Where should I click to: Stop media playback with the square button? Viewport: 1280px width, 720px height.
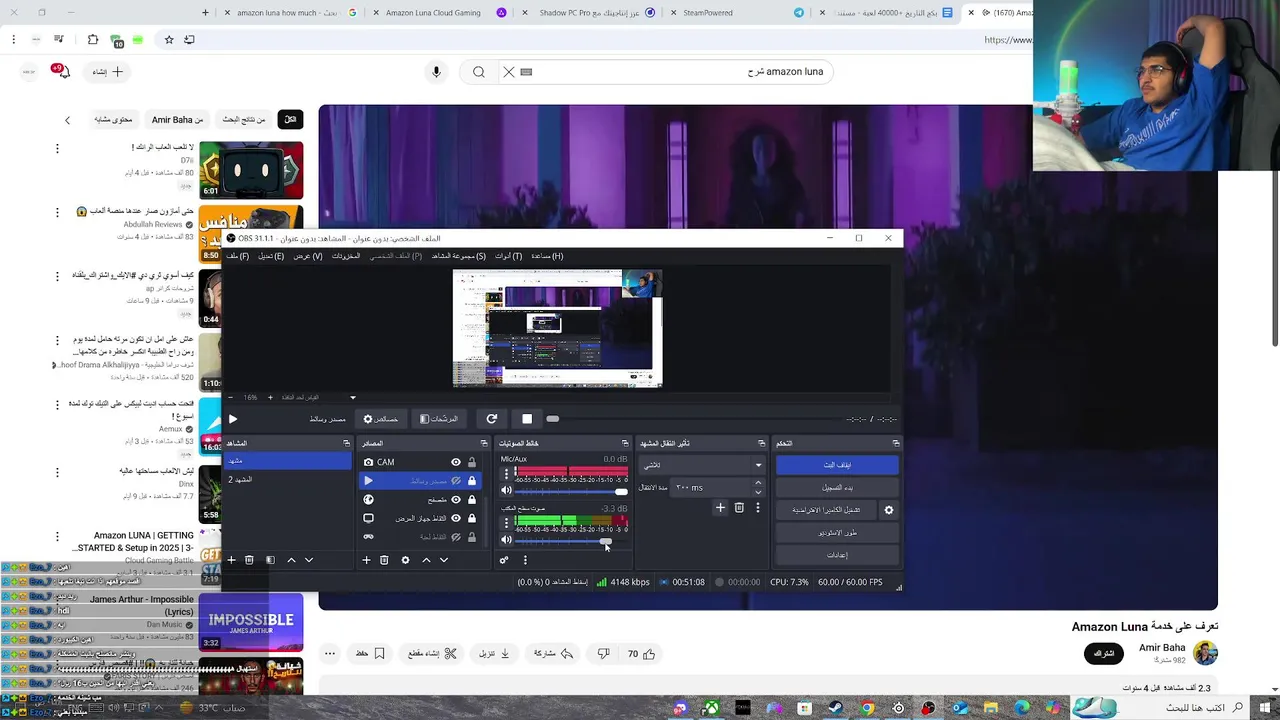pyautogui.click(x=527, y=419)
